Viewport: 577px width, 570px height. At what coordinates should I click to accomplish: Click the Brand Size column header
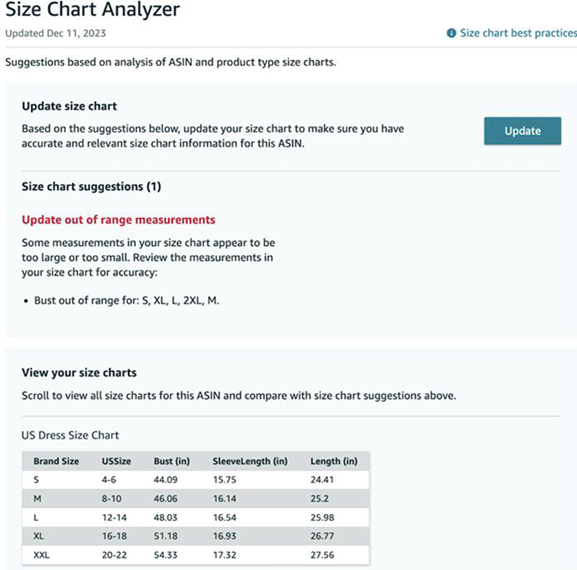[56, 461]
